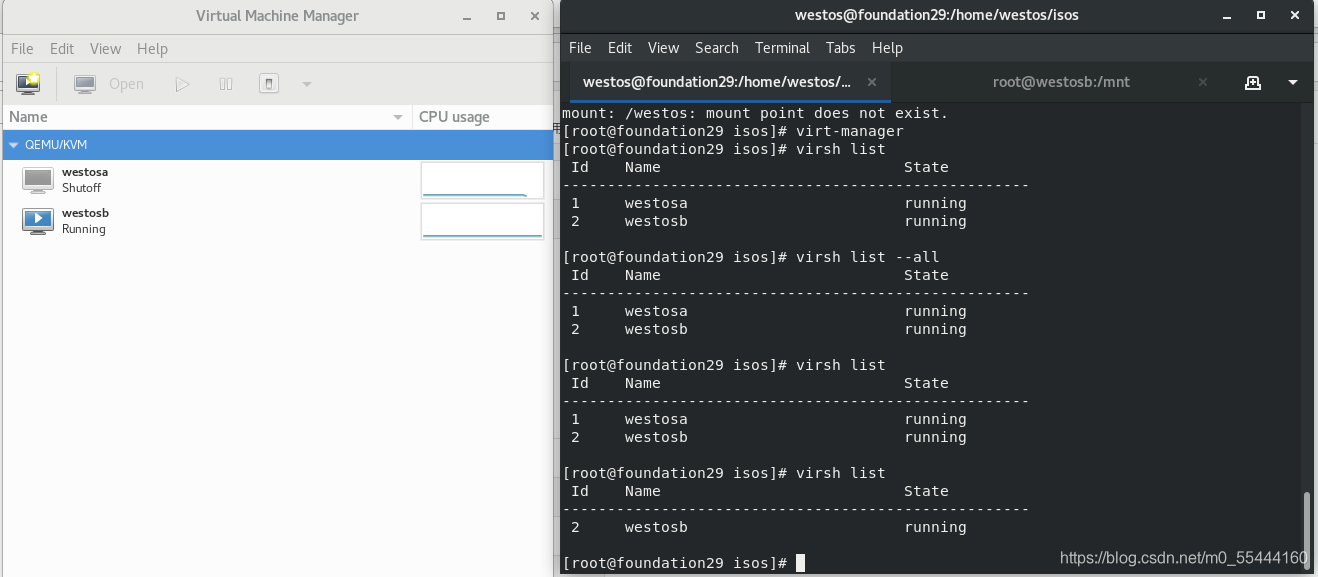Viewport: 1318px width, 577px height.
Task: Sort by Name column header
Action: point(207,117)
